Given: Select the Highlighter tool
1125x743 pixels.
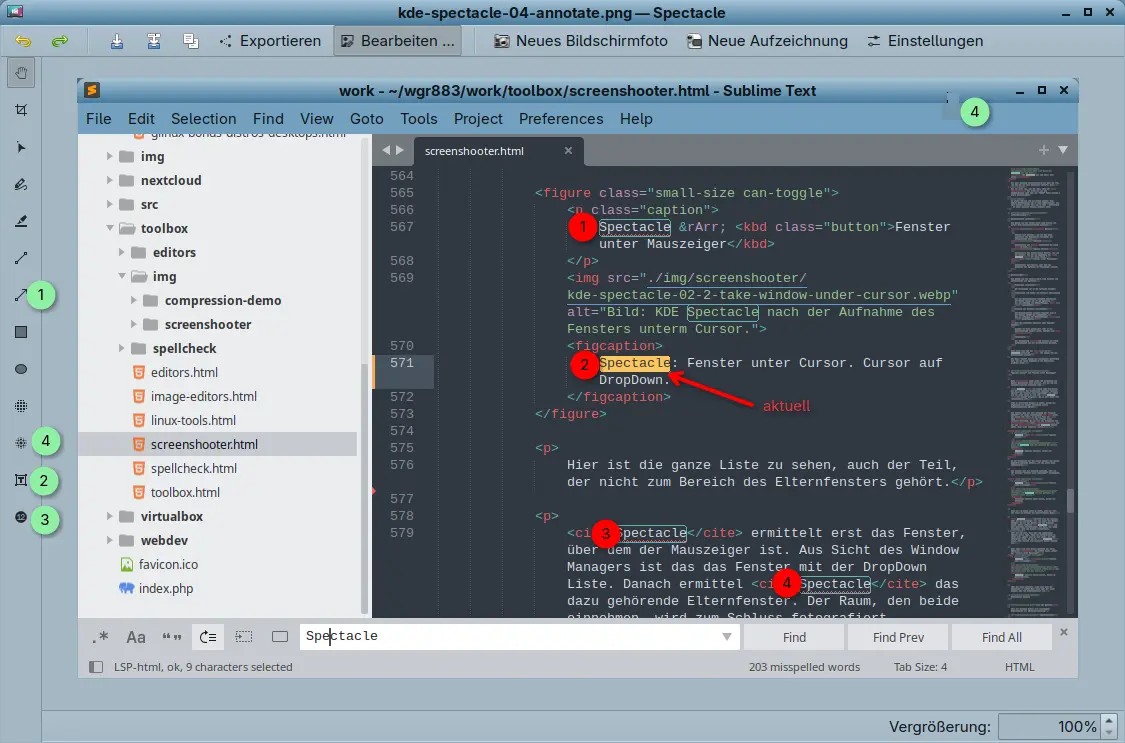Looking at the screenshot, I should pos(21,221).
